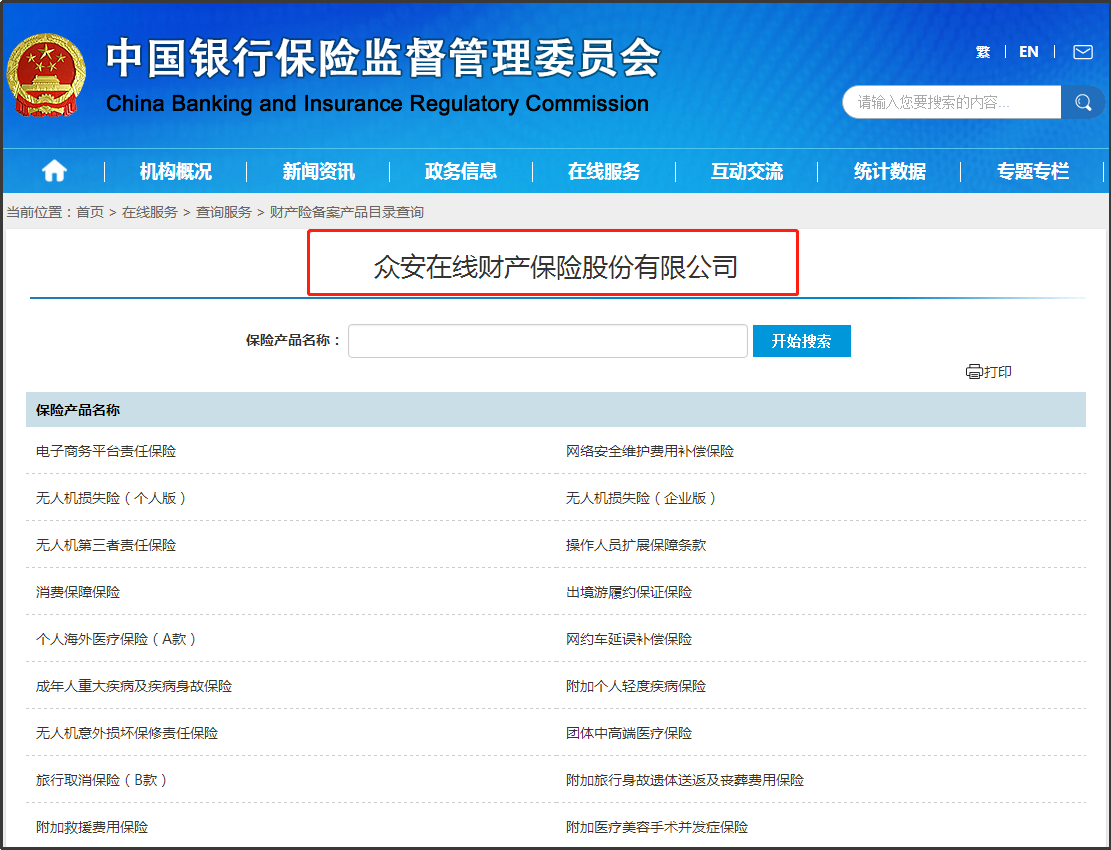Click 网约车延误补偿保险 product

(628, 639)
